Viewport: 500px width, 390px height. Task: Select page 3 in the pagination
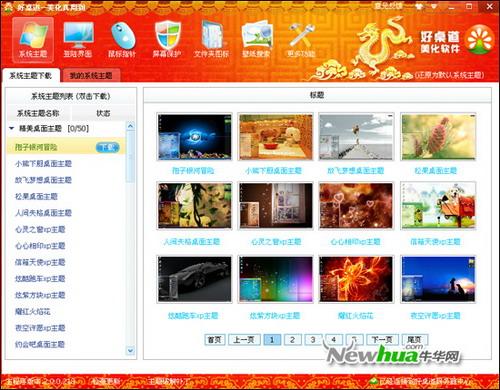[313, 340]
